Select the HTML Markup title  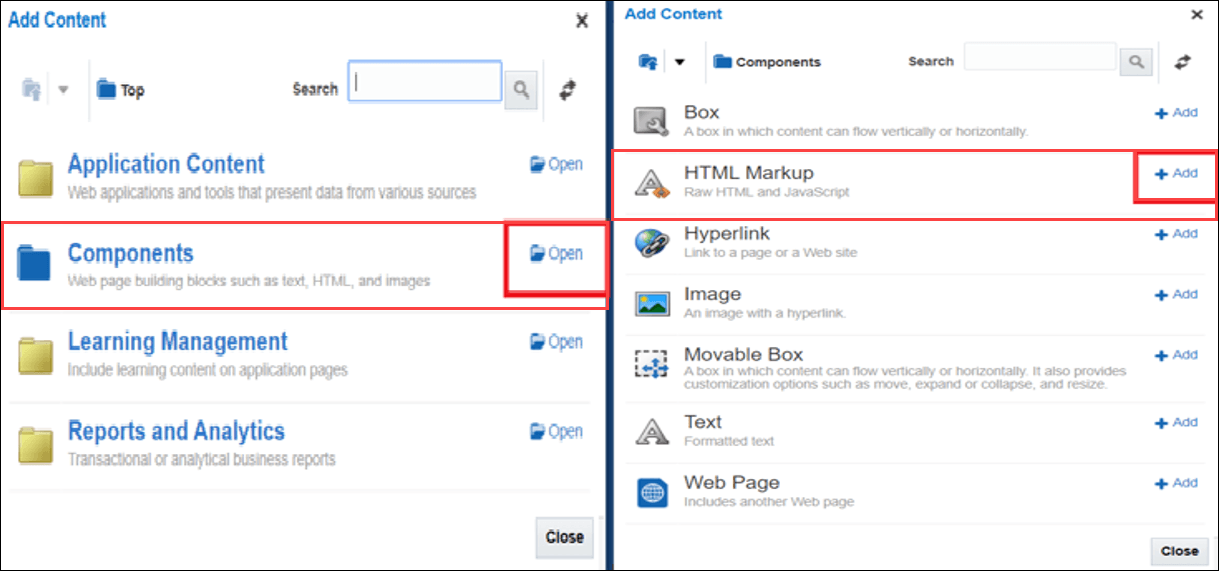749,173
